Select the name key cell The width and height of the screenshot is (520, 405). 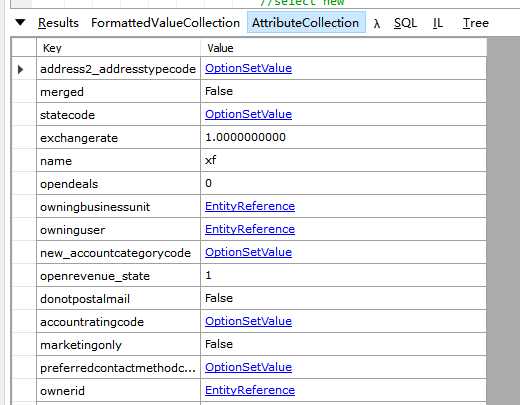click(118, 160)
